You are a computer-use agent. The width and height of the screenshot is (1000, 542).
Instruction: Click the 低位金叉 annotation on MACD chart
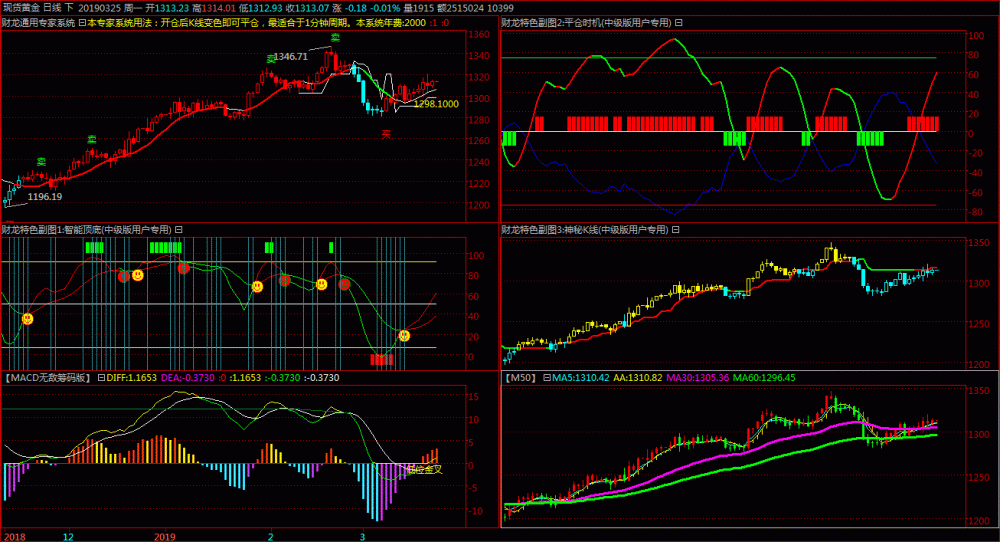424,469
